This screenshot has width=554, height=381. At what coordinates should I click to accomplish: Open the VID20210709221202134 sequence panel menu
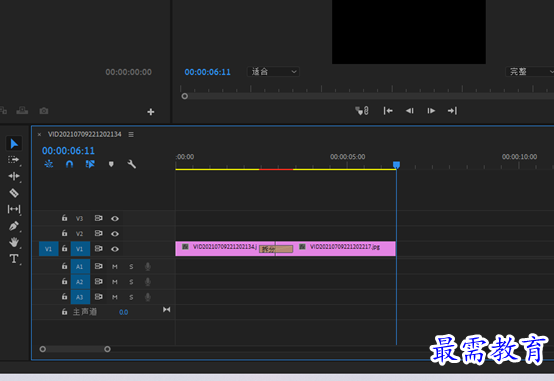tap(131, 134)
